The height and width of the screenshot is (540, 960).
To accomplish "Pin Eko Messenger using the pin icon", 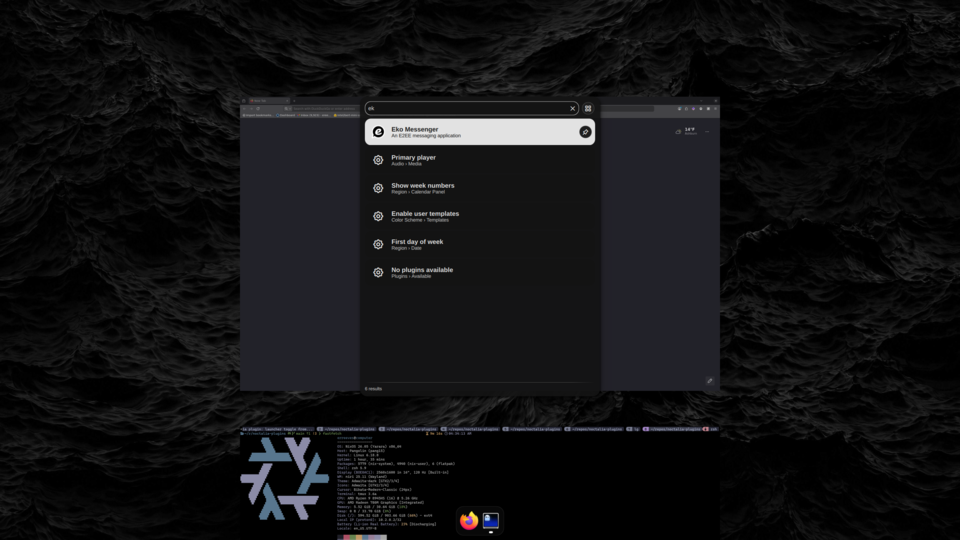I will click(x=585, y=132).
